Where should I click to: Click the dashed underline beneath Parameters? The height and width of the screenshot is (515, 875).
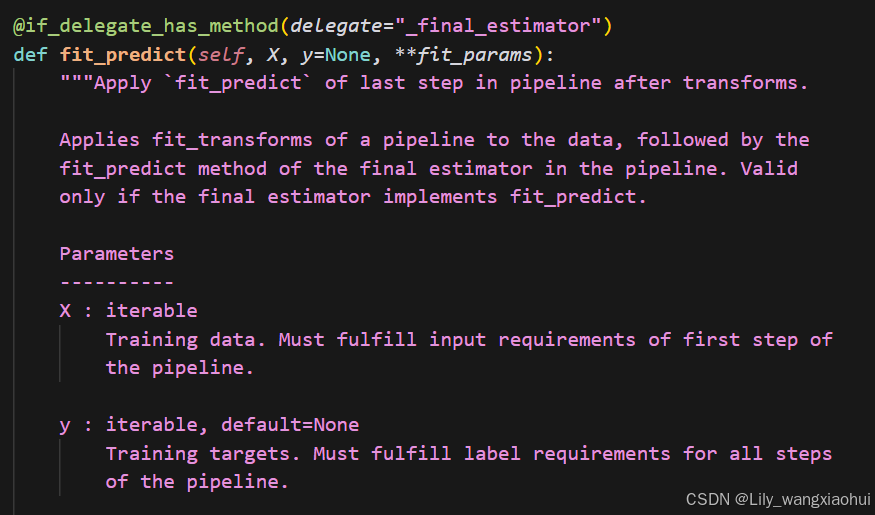coord(117,282)
